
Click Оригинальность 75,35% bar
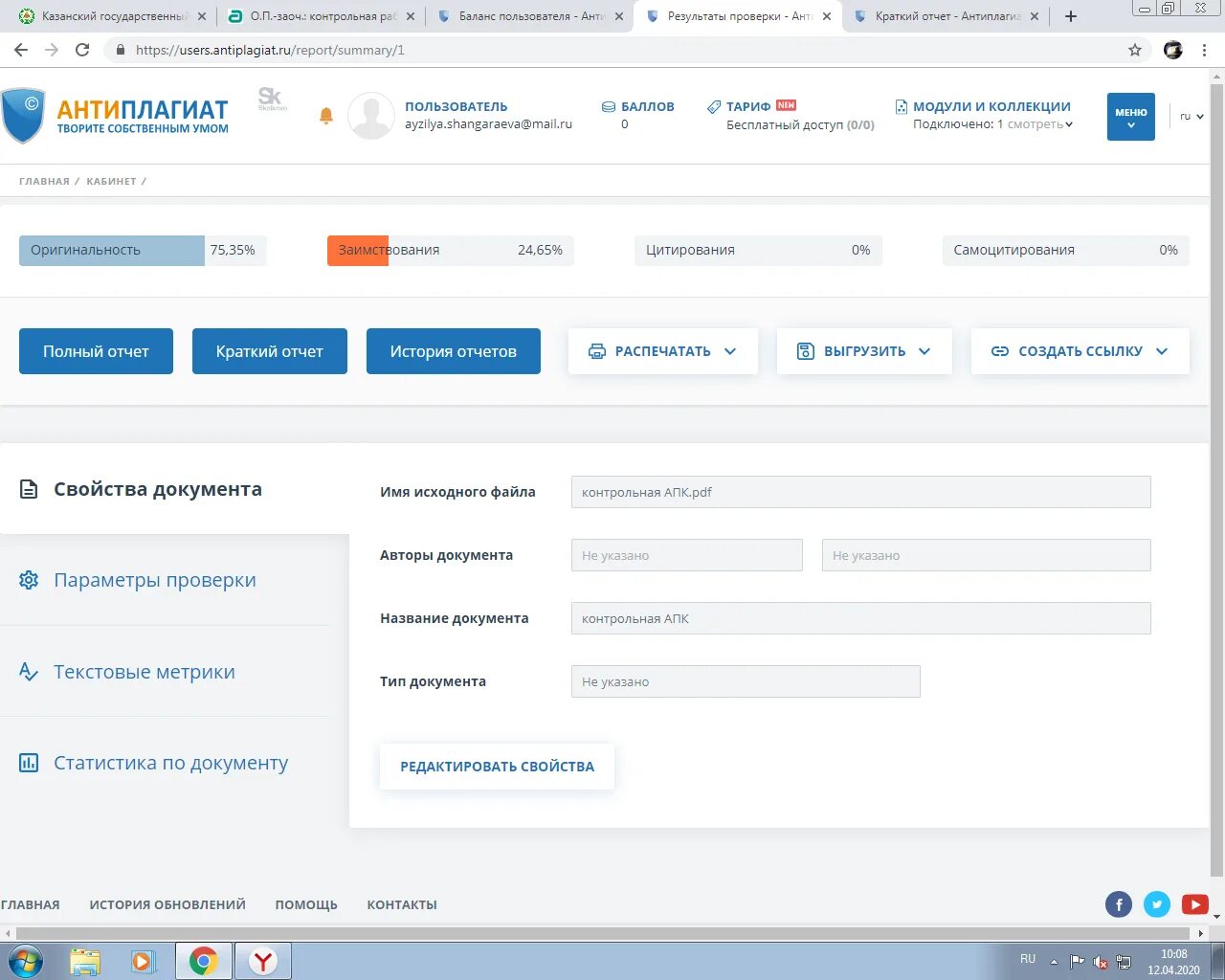(143, 250)
